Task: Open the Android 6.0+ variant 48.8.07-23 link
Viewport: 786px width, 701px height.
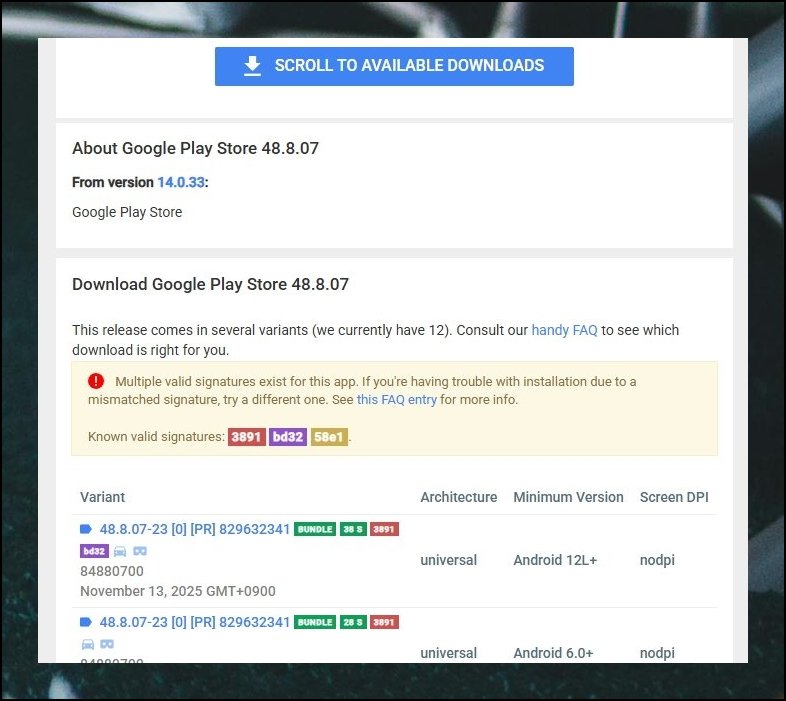Action: tap(194, 622)
